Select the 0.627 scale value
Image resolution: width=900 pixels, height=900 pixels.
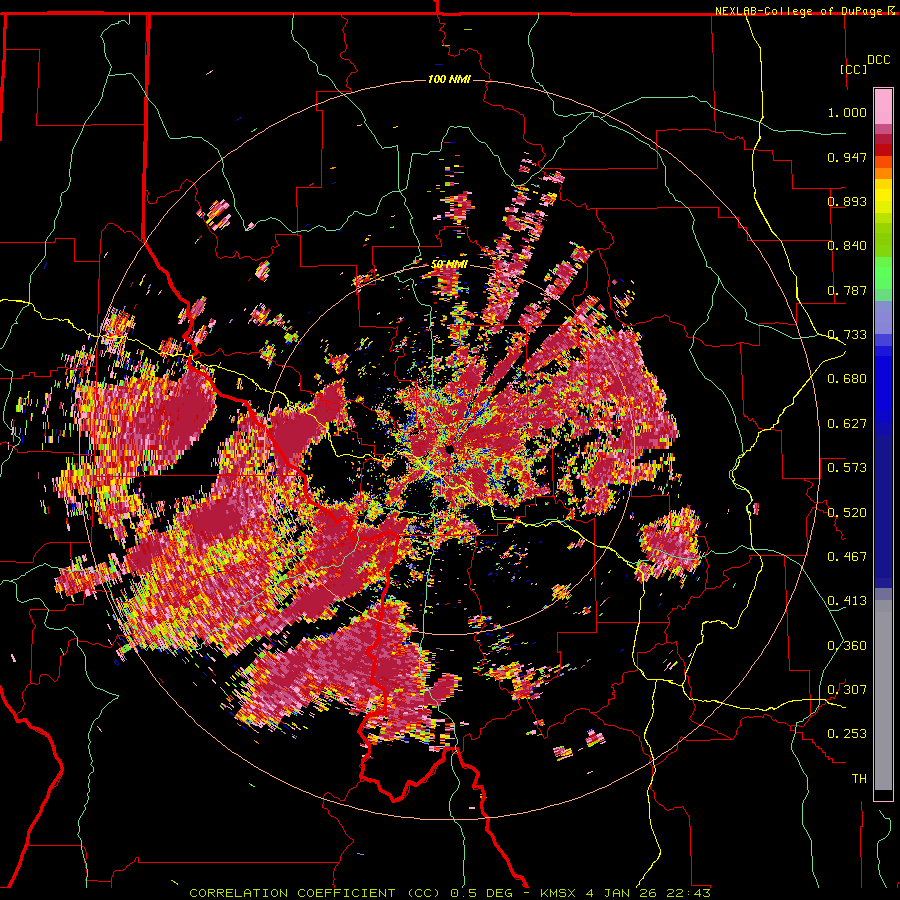[847, 424]
